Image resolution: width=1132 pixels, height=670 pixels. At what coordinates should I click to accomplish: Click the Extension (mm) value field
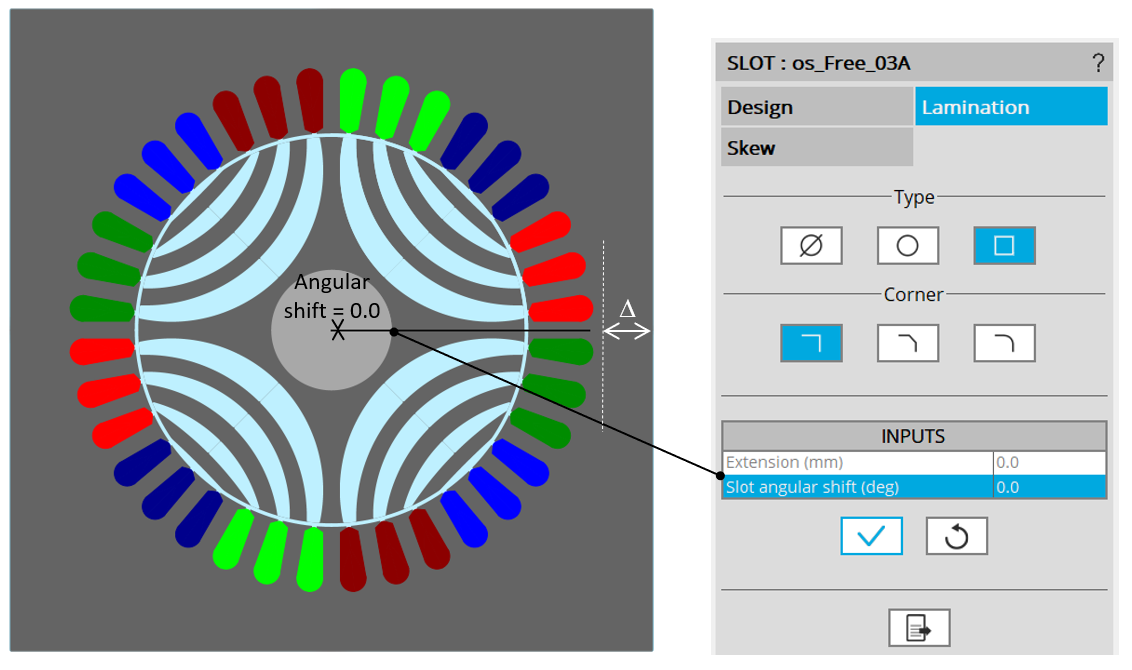point(1048,462)
